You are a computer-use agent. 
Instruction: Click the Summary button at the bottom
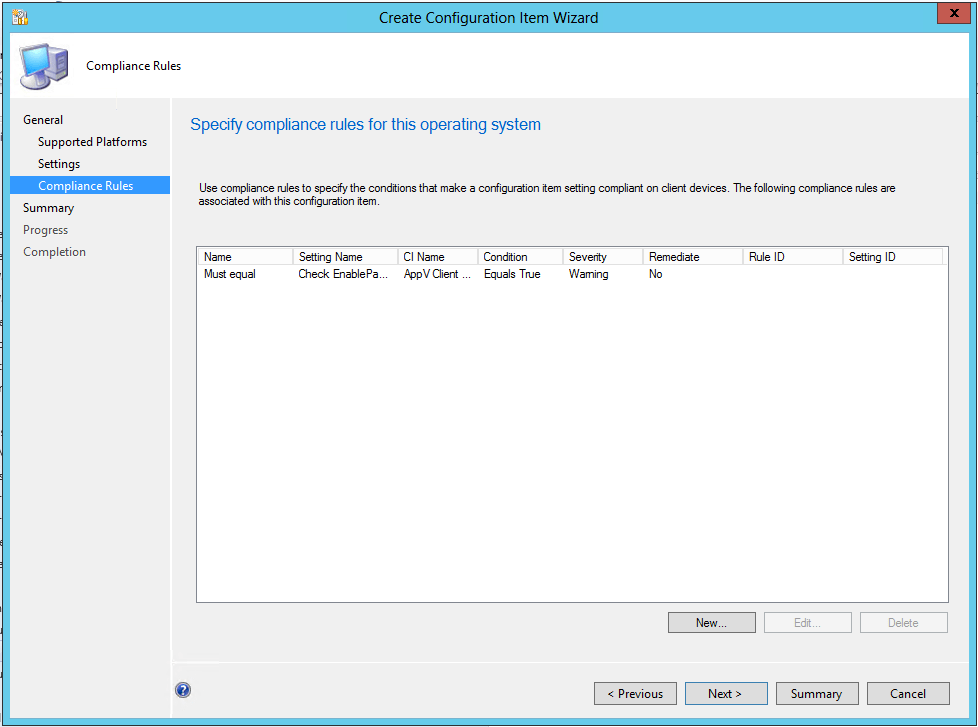click(x=816, y=693)
